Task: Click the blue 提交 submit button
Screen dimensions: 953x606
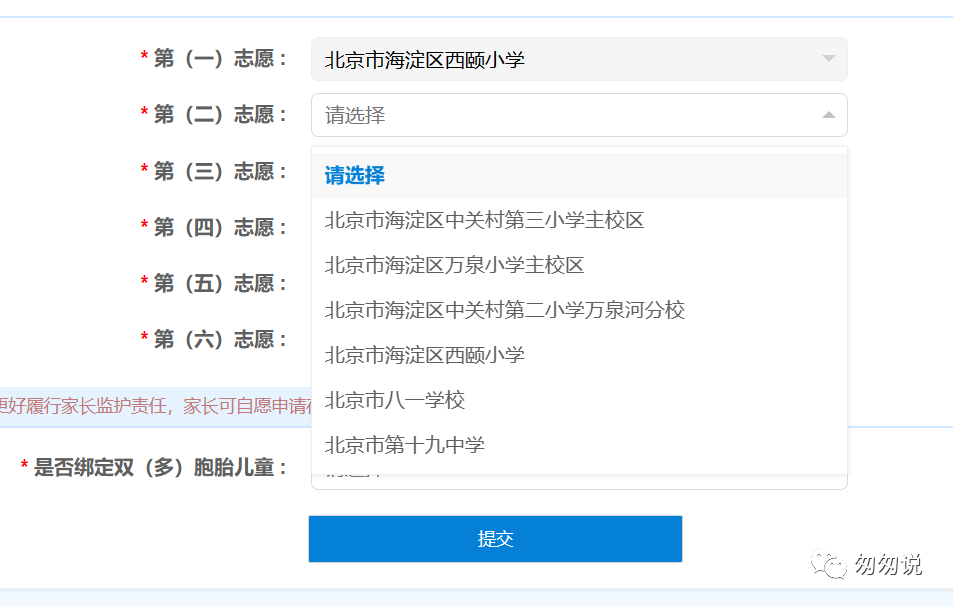Action: pos(495,539)
